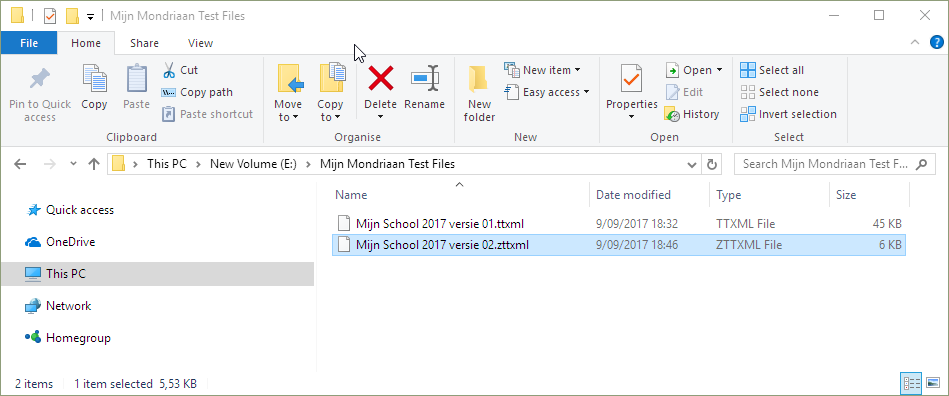
Task: Switch to Details view layout icon
Action: (911, 383)
